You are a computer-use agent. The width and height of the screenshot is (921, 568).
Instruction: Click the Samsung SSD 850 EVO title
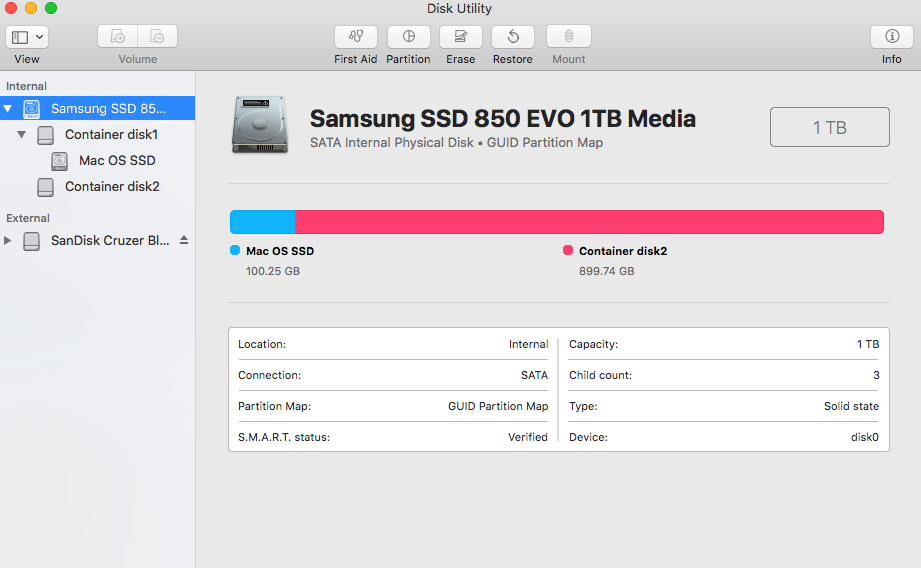point(503,119)
